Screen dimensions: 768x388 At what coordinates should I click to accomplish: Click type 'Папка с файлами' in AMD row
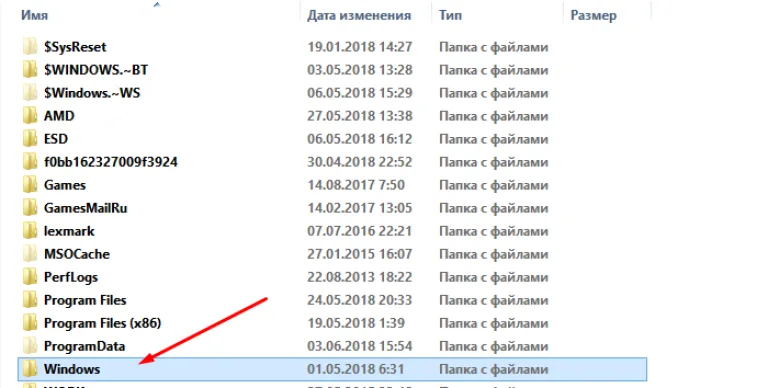point(494,117)
